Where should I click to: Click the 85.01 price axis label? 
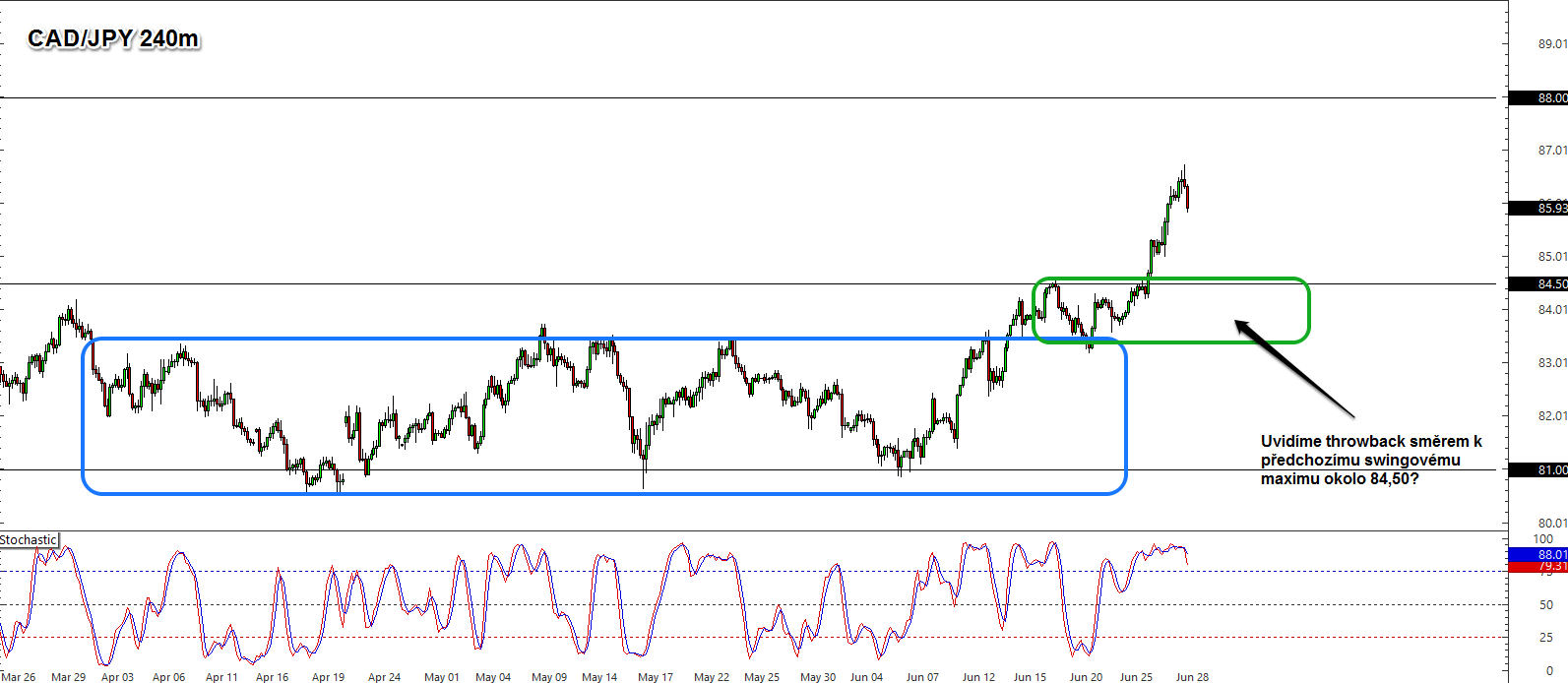[1552, 257]
